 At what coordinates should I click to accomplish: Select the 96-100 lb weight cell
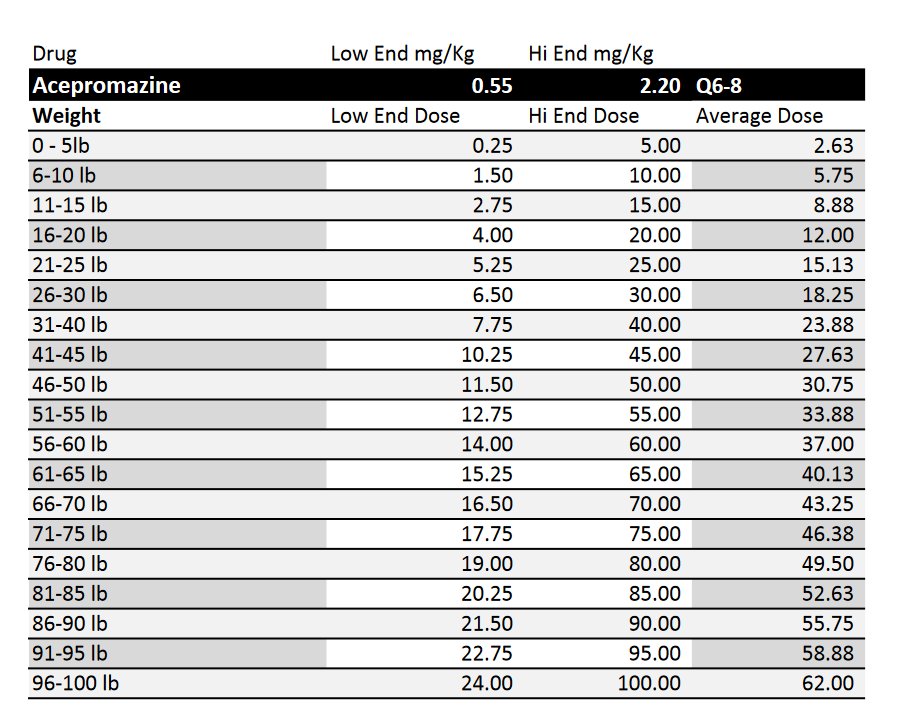pos(75,684)
